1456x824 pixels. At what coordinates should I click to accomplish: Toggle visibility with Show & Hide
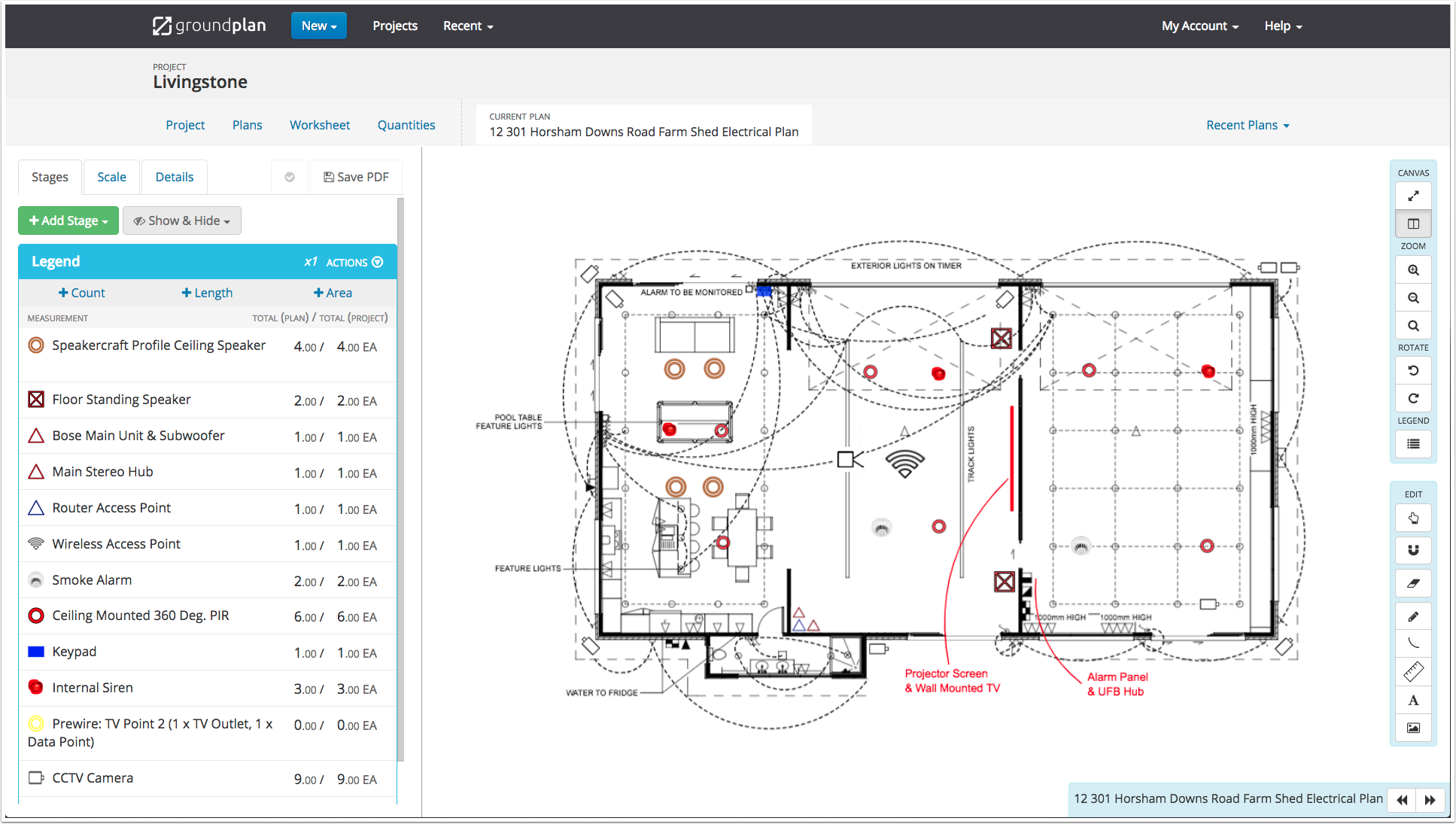tap(181, 220)
